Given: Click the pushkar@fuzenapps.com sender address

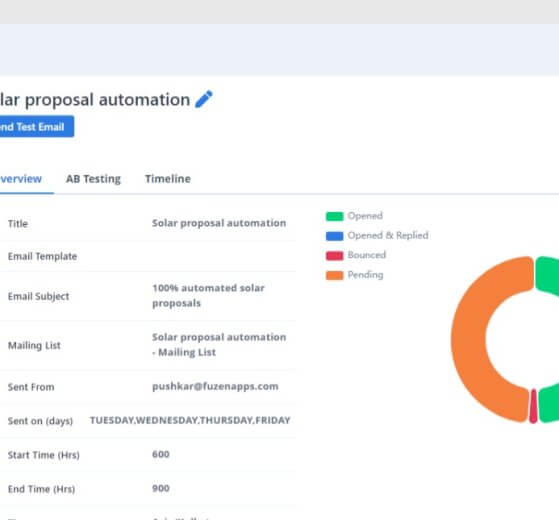Looking at the screenshot, I should pos(215,386).
